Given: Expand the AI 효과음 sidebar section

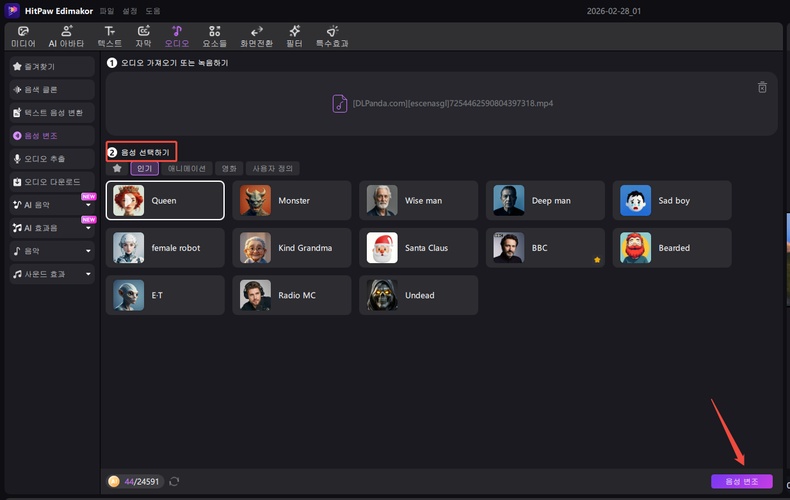Looking at the screenshot, I should point(88,228).
